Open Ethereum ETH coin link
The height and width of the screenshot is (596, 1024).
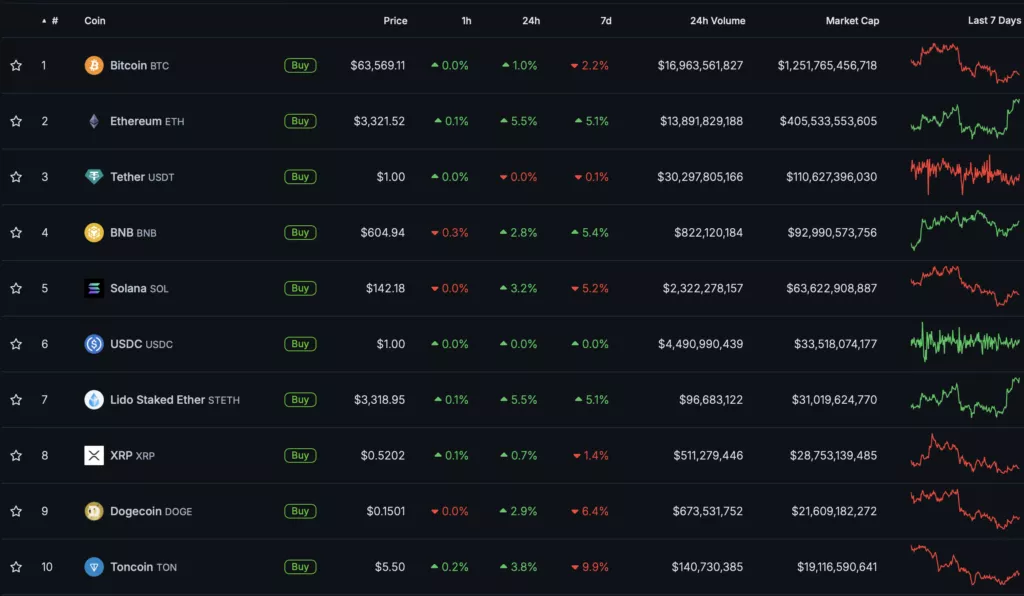tap(147, 121)
